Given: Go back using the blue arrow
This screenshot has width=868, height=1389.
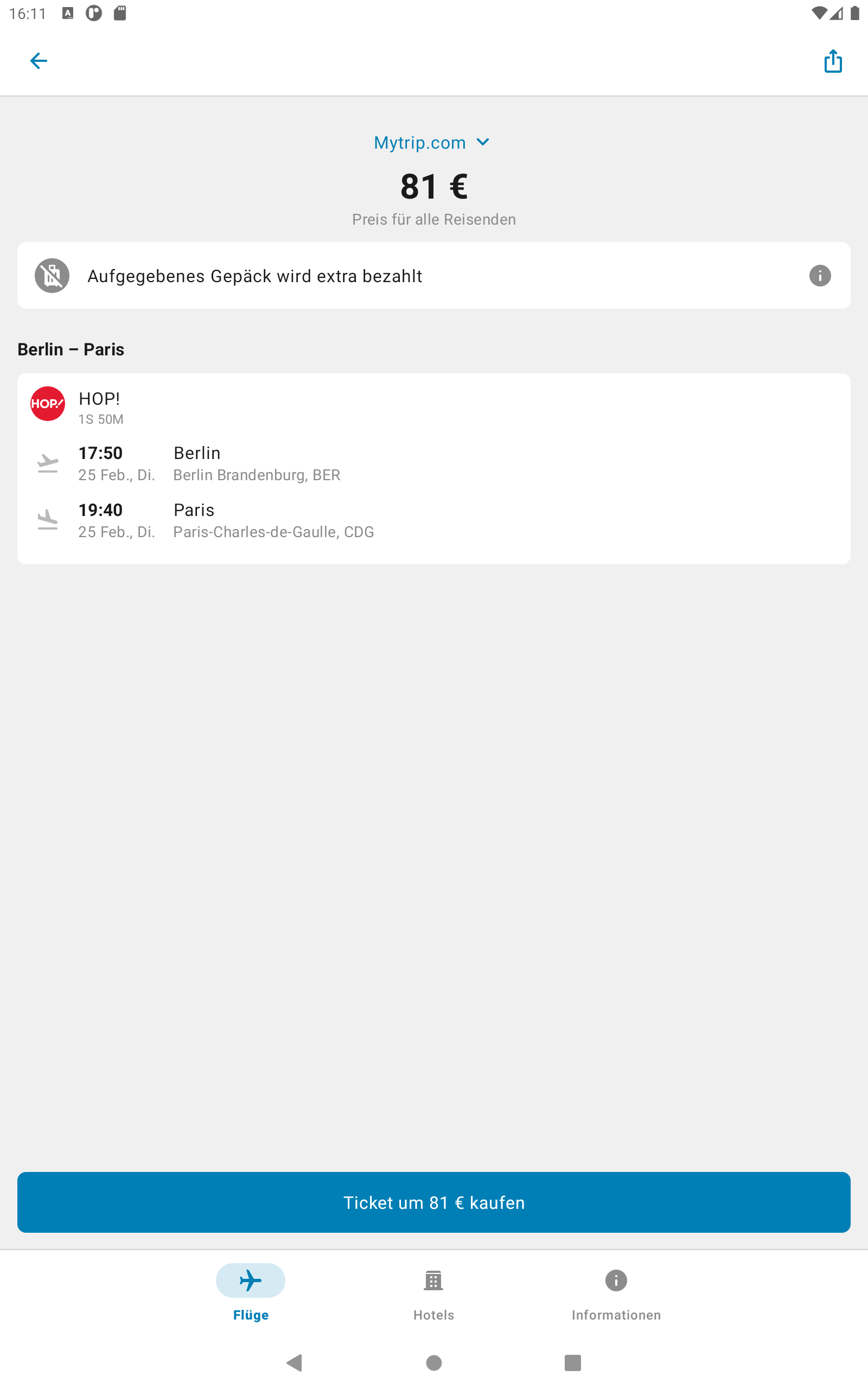Looking at the screenshot, I should 39,61.
